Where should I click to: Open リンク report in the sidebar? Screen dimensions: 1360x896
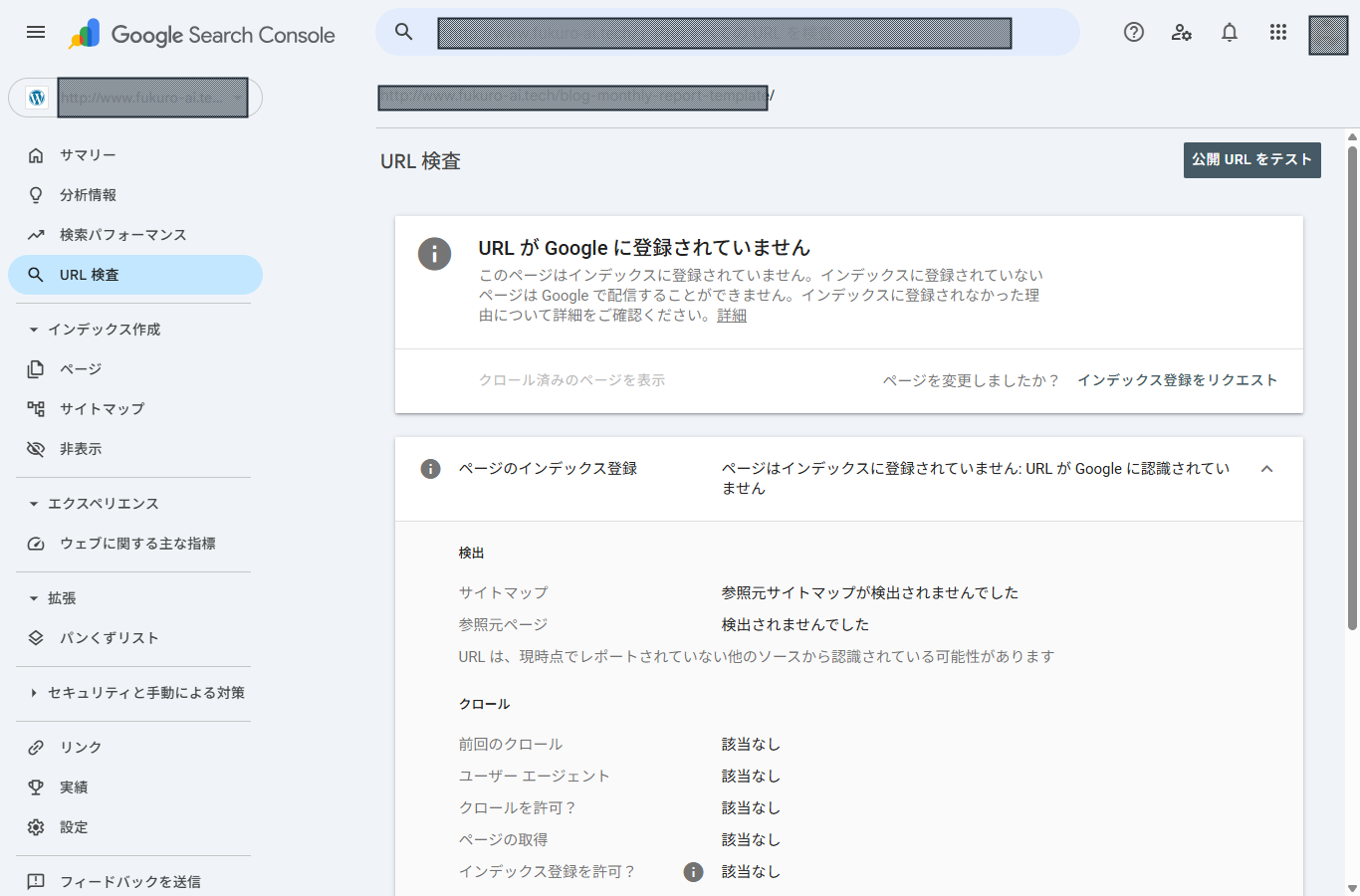(135, 748)
